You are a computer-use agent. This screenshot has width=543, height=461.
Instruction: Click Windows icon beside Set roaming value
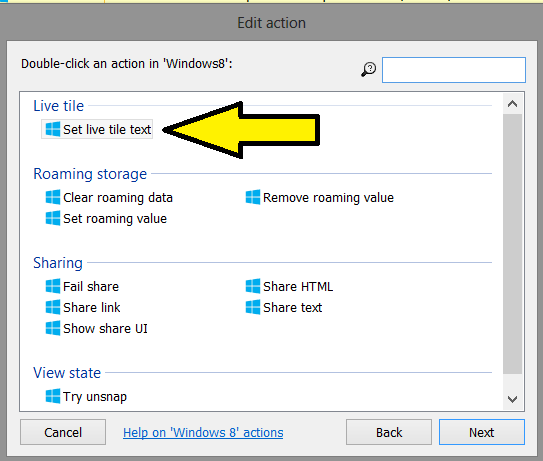coord(53,219)
